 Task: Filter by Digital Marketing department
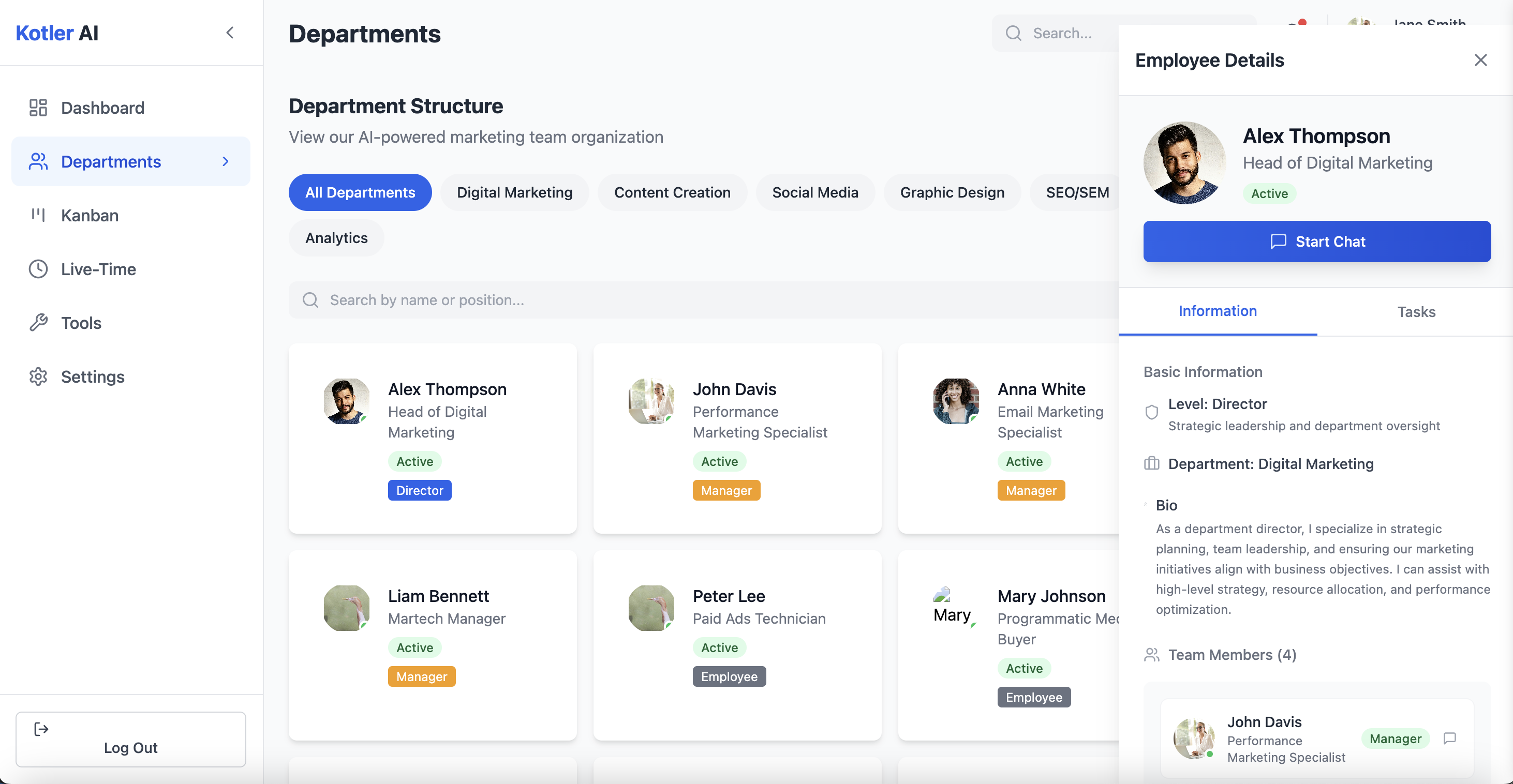click(x=514, y=192)
